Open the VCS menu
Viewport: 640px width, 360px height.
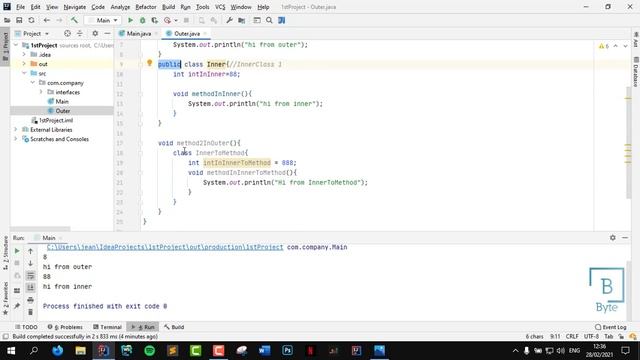tap(220, 7)
